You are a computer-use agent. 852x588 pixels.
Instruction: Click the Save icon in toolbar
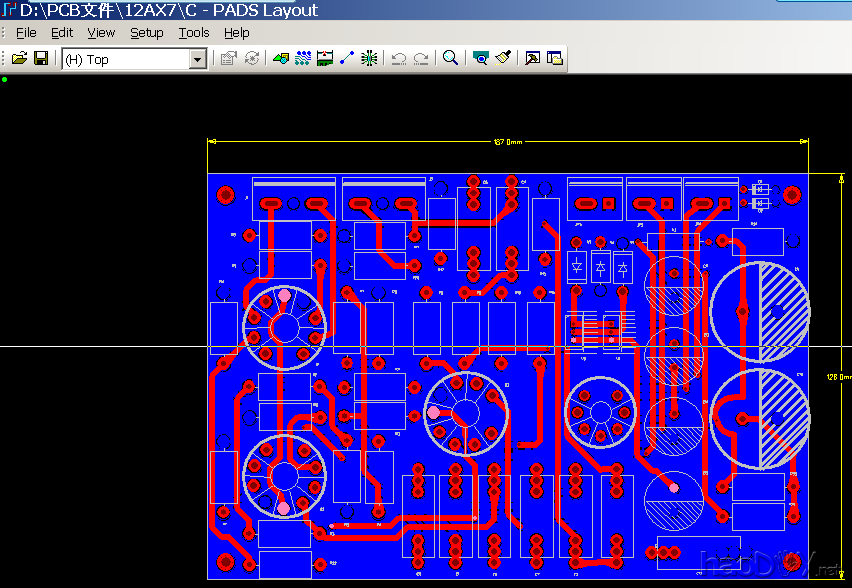(x=41, y=59)
